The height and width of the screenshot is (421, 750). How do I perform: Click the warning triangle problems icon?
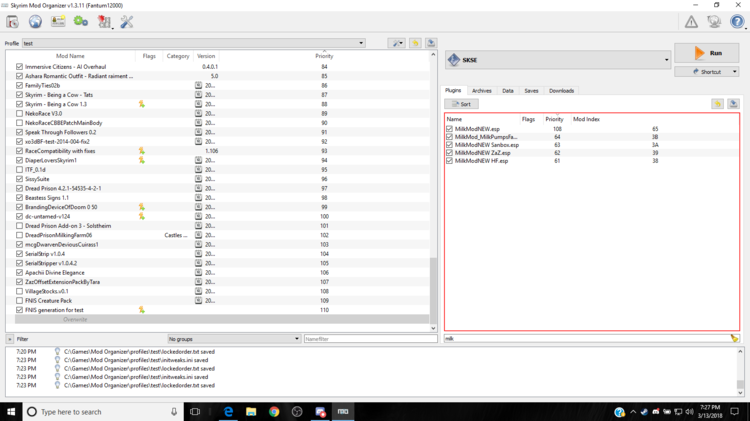[691, 22]
